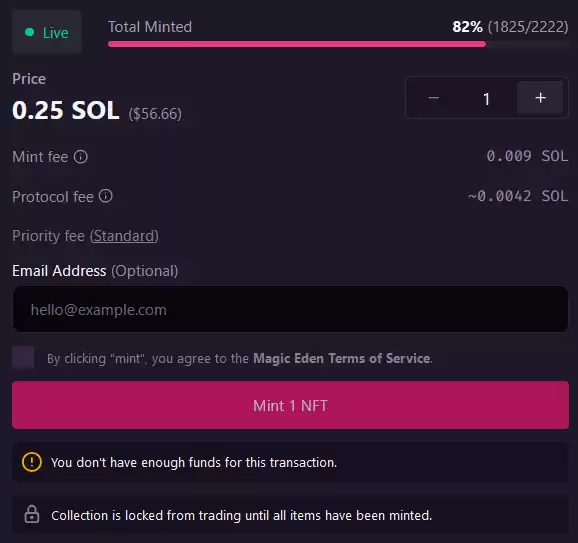Click the Live status badge
578x543 pixels.
(47, 32)
